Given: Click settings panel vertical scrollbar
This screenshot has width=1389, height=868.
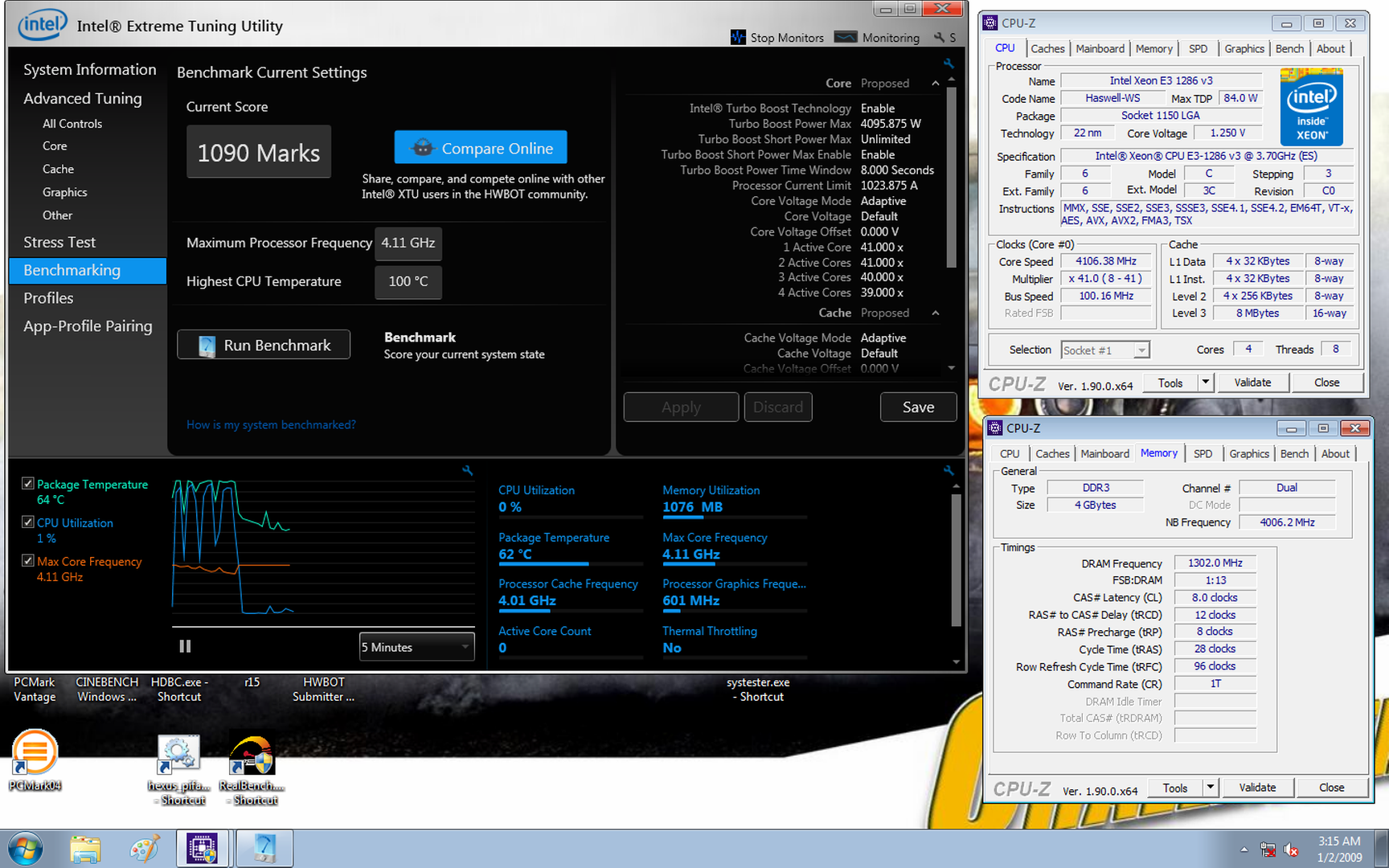Looking at the screenshot, I should [952, 177].
